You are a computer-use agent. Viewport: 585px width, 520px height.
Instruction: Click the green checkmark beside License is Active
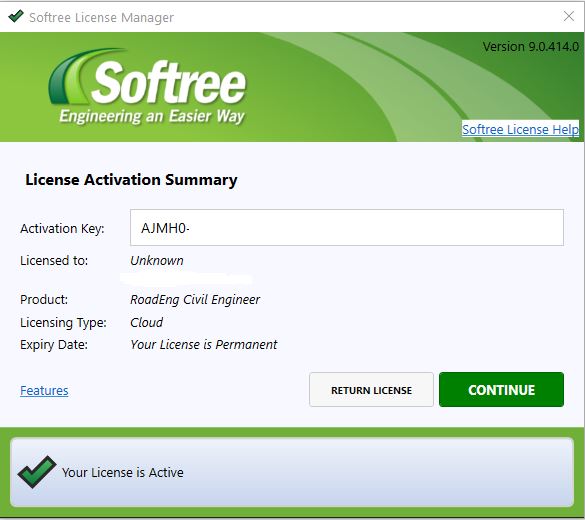(37, 472)
